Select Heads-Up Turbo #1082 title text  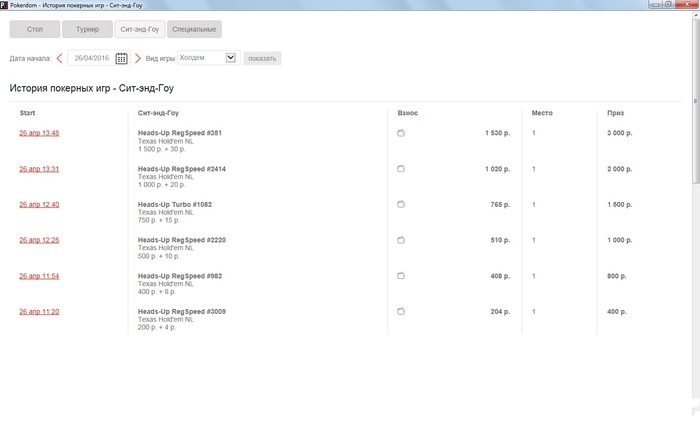(x=175, y=204)
